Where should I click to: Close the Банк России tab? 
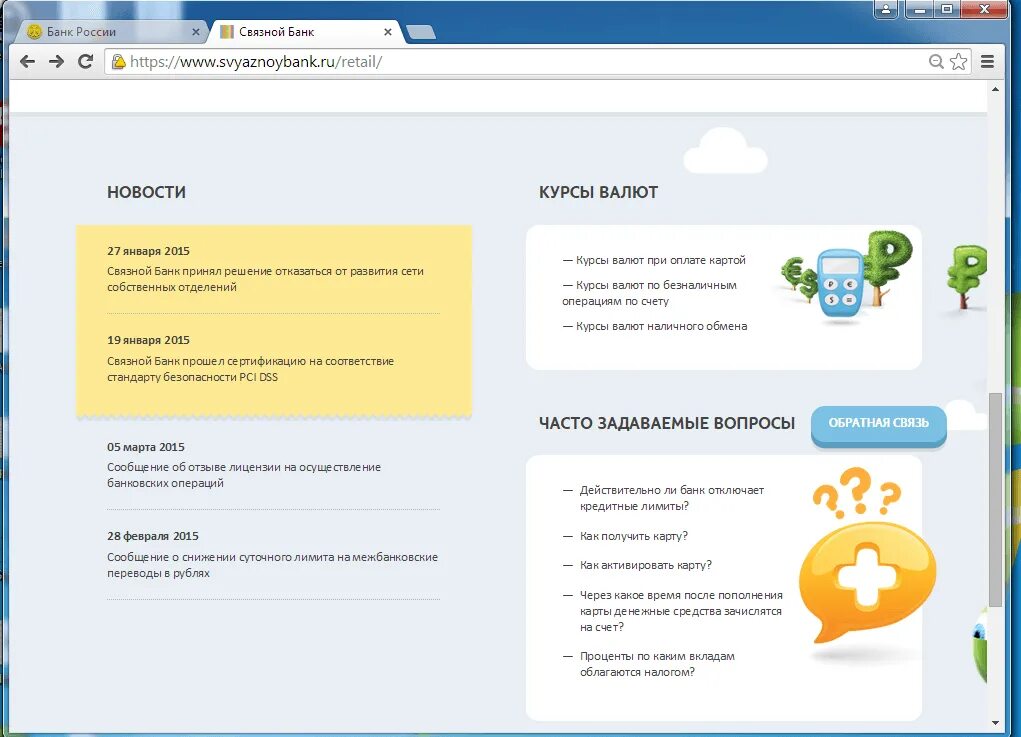point(195,31)
